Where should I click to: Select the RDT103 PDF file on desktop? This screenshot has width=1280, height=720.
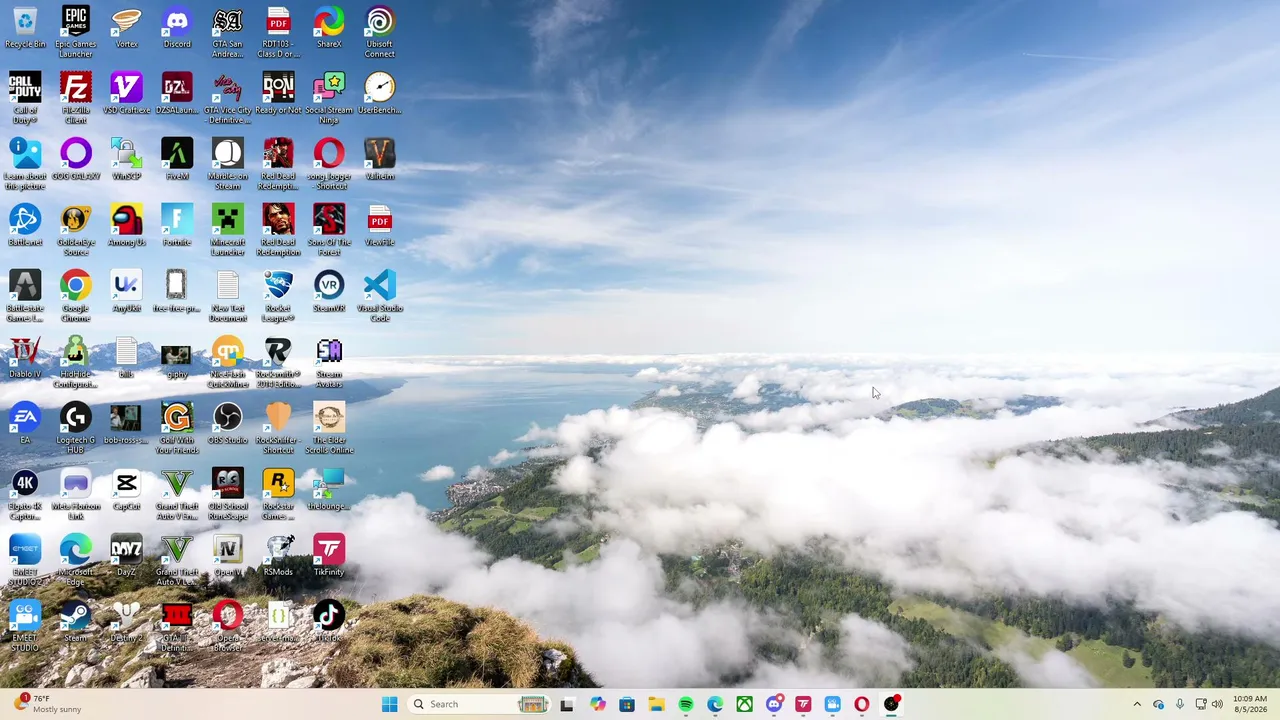[x=278, y=32]
